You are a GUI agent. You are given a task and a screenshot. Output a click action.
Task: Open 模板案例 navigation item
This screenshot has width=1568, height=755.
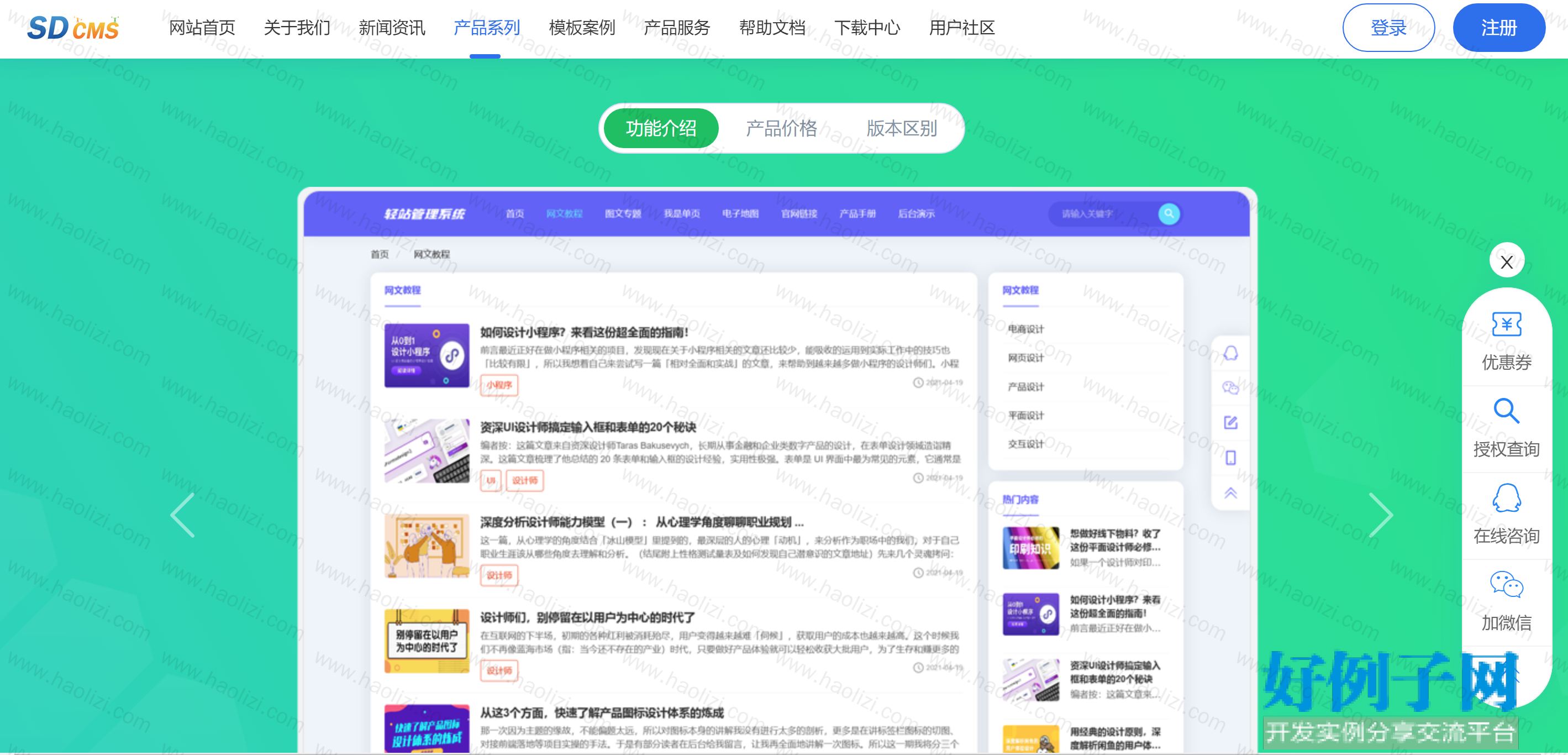[582, 28]
